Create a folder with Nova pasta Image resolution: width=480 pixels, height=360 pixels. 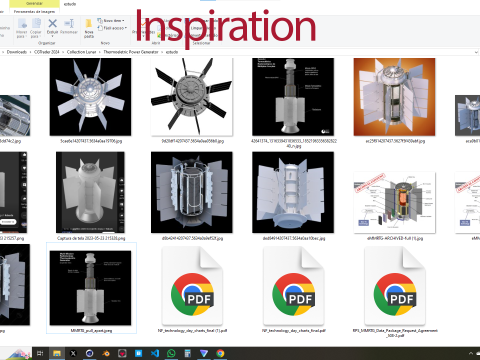(89, 28)
